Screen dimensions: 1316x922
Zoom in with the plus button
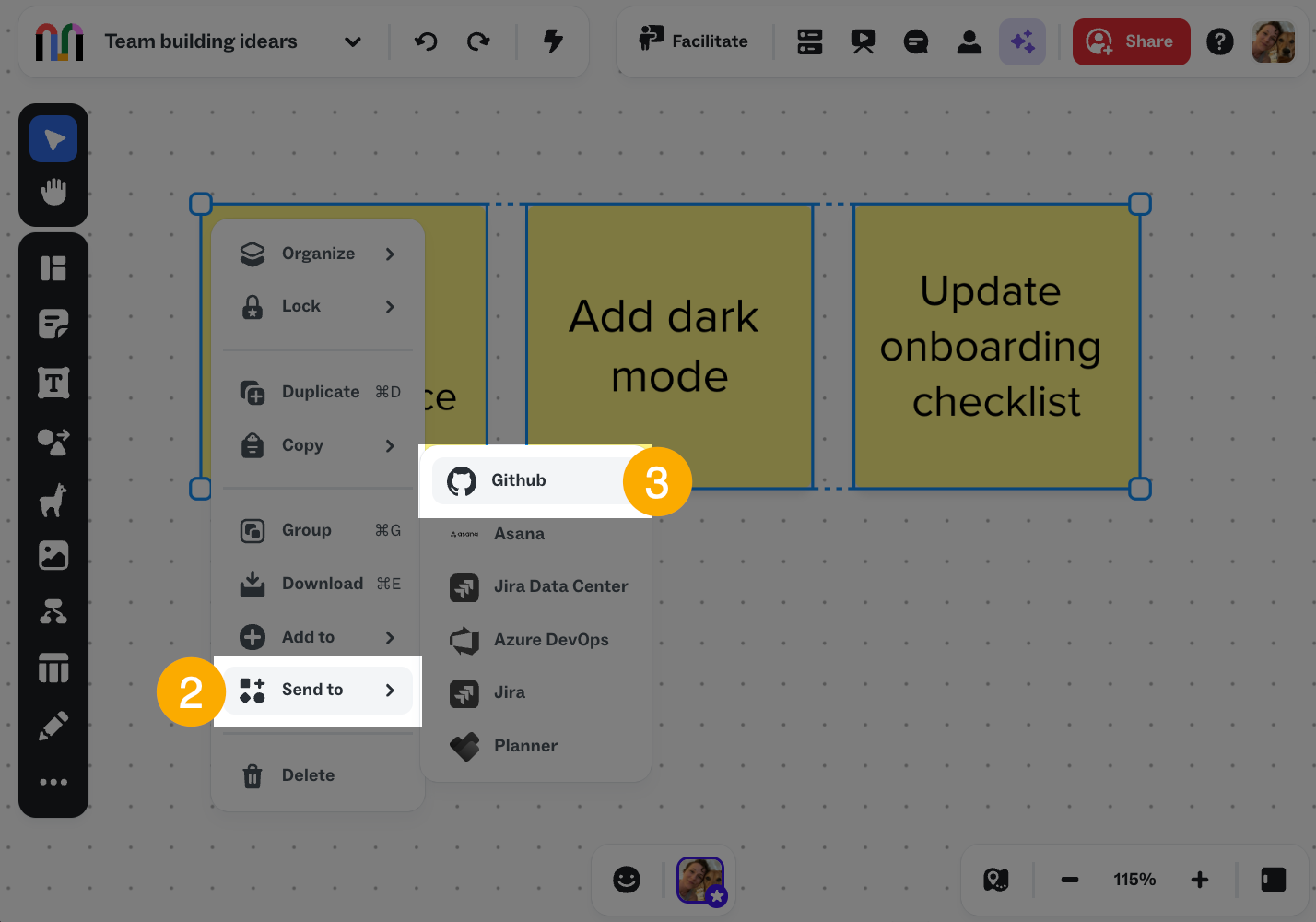[x=1200, y=880]
